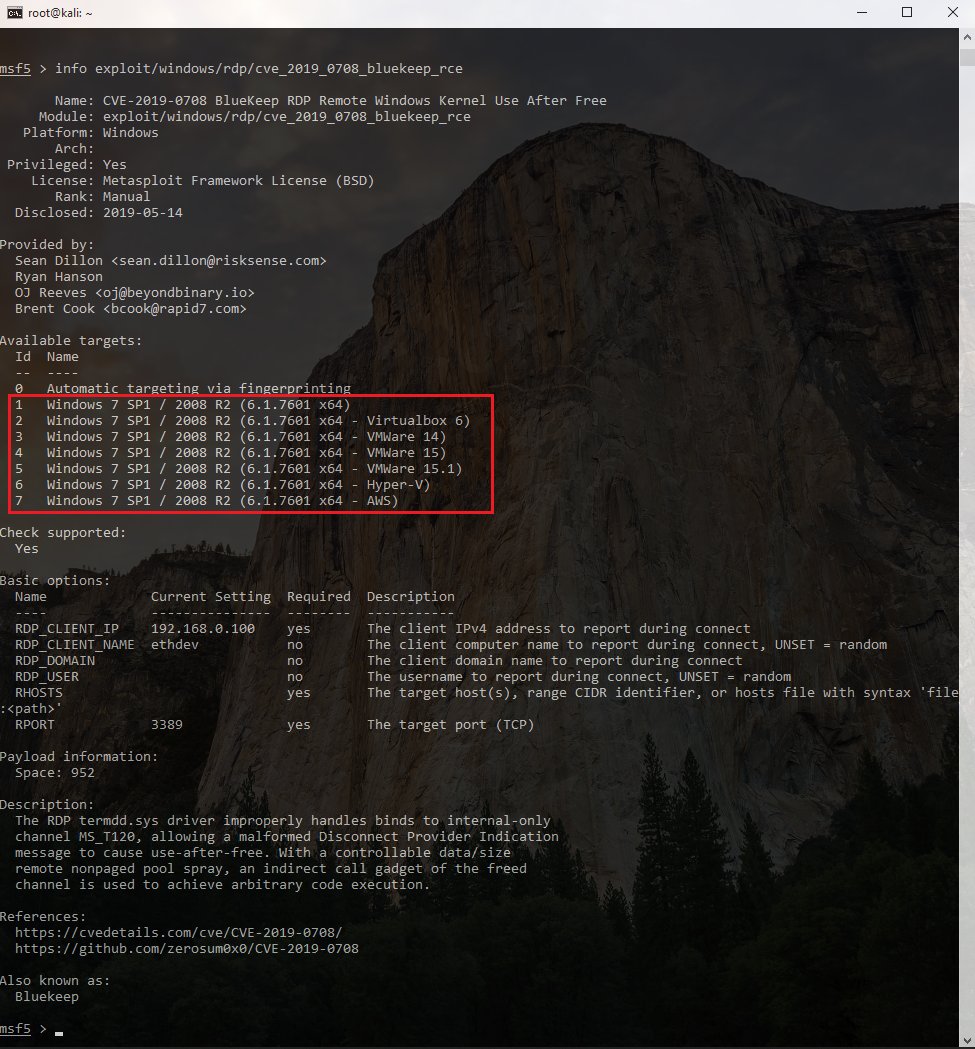
Task: Click target 2 'Virtualbox 6' row
Action: coord(242,421)
